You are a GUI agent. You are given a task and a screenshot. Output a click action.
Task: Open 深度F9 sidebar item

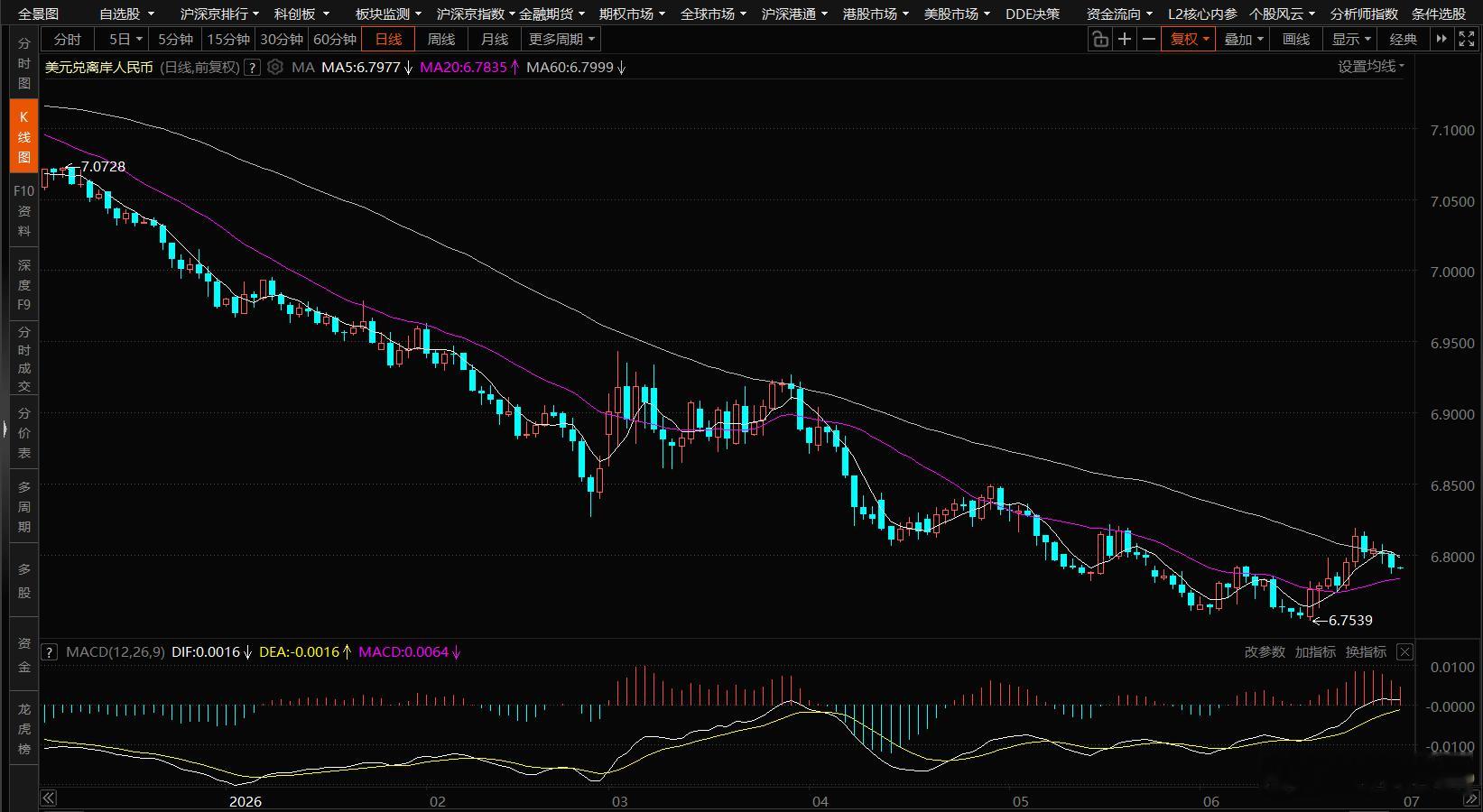pos(24,284)
